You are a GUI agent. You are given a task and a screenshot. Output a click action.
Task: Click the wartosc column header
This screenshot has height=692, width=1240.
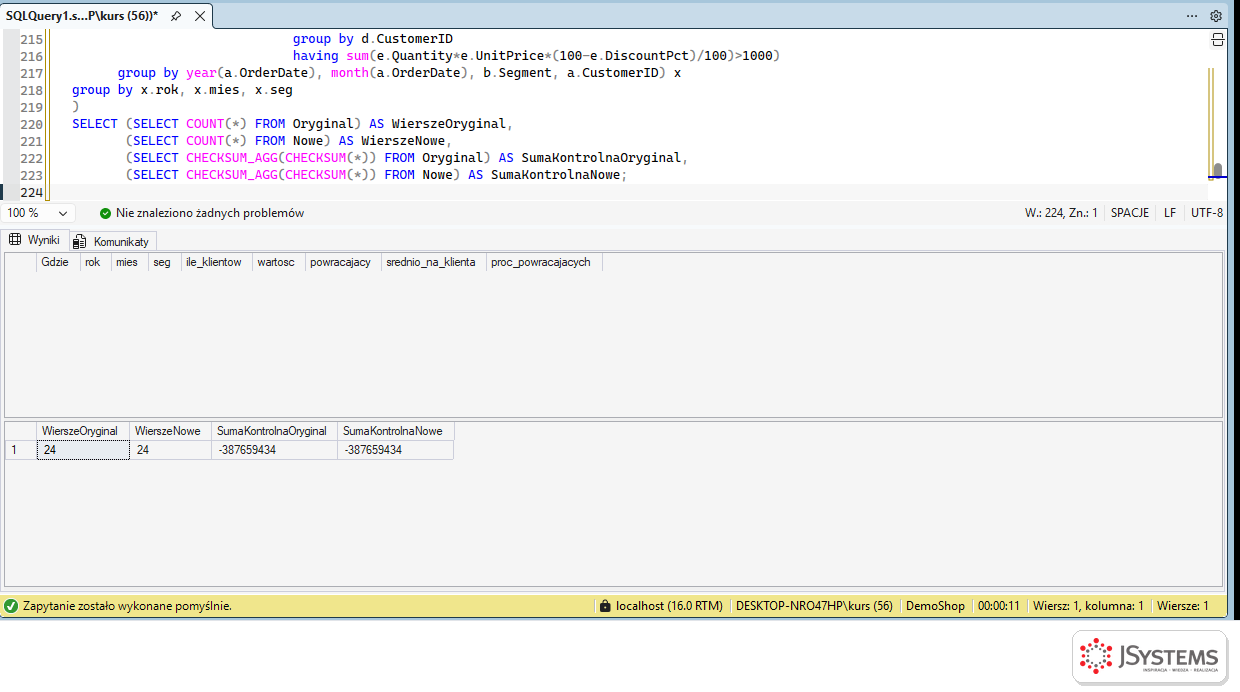278,262
